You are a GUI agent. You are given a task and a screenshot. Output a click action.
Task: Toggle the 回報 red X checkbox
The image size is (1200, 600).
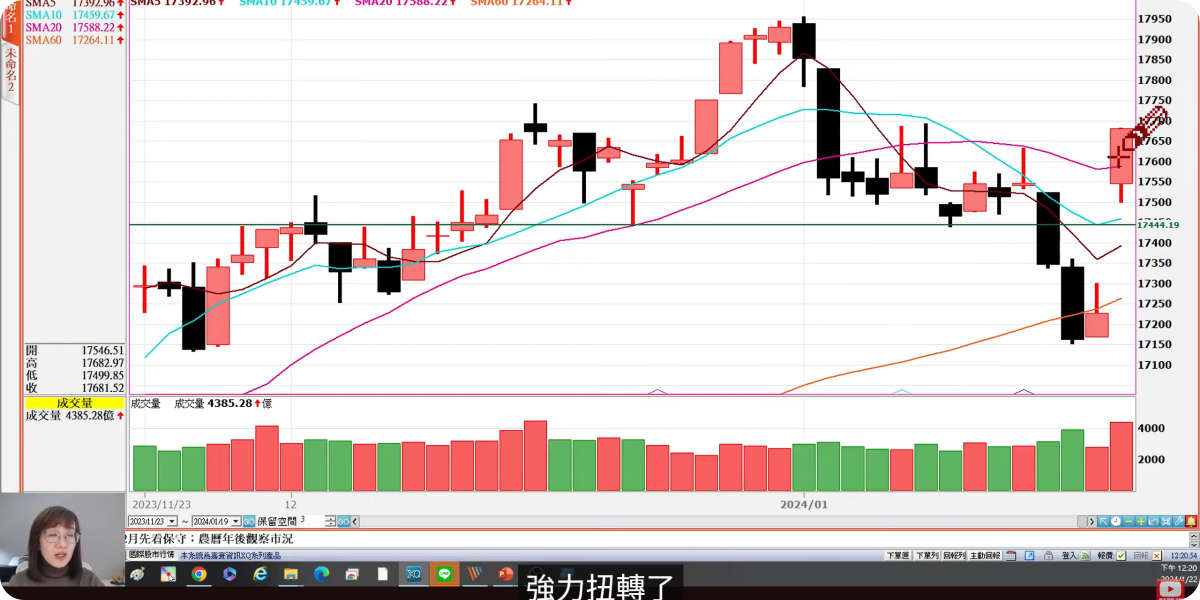[x=1157, y=555]
